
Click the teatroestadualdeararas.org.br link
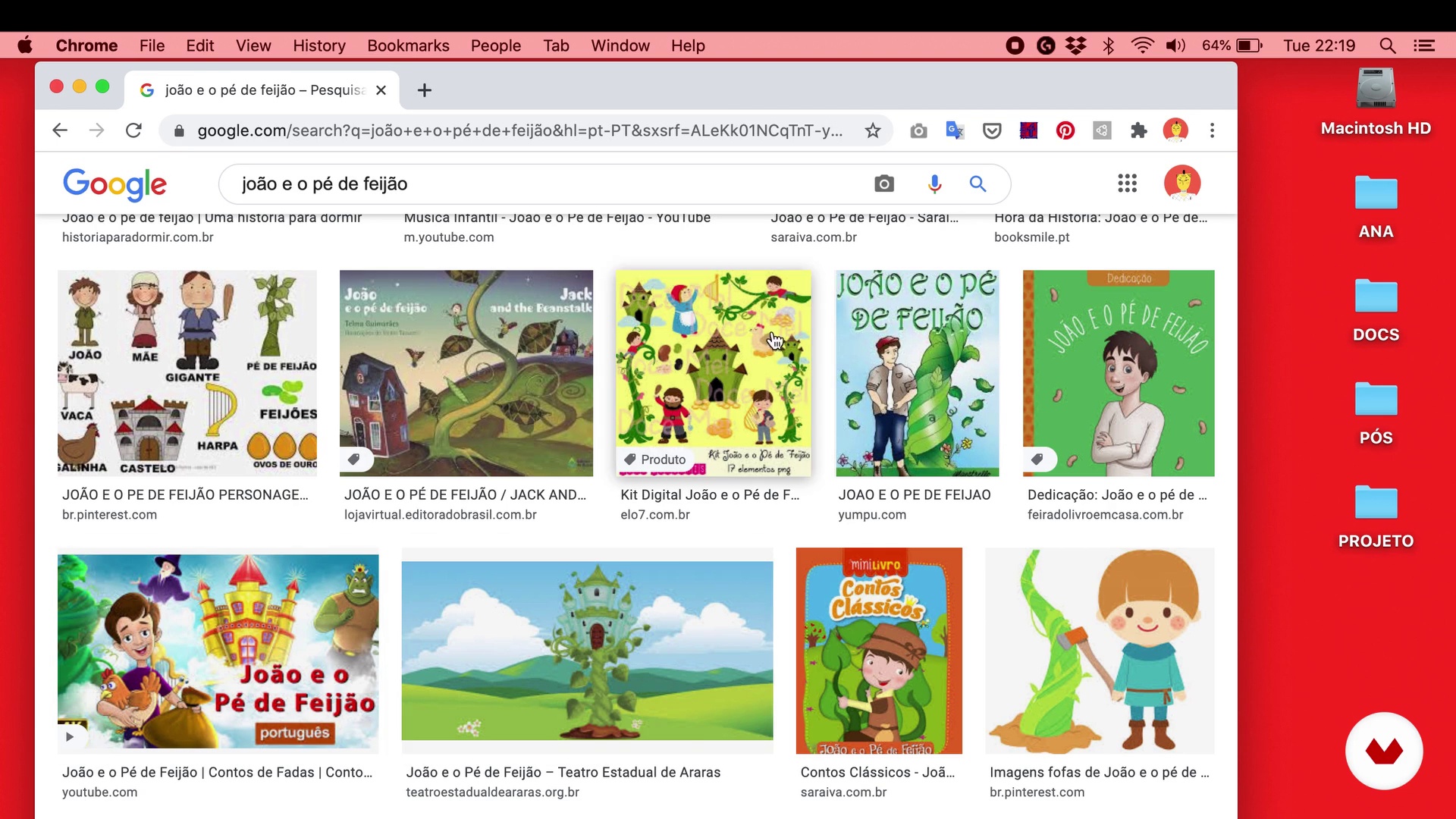(493, 792)
